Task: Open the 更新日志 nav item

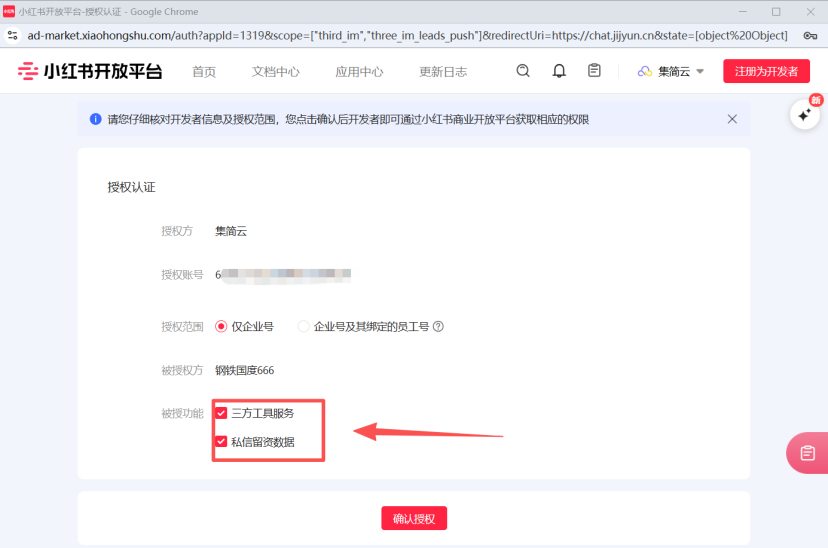Action: [x=444, y=72]
